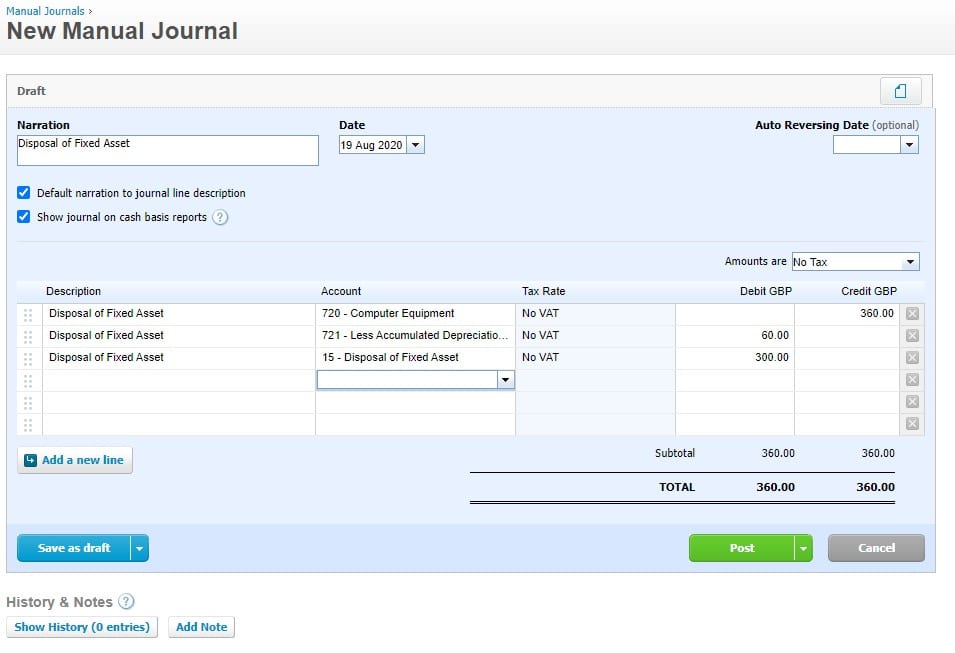Select No VAT for Accumulated Depreciation row
The width and height of the screenshot is (955, 653).
(x=595, y=336)
